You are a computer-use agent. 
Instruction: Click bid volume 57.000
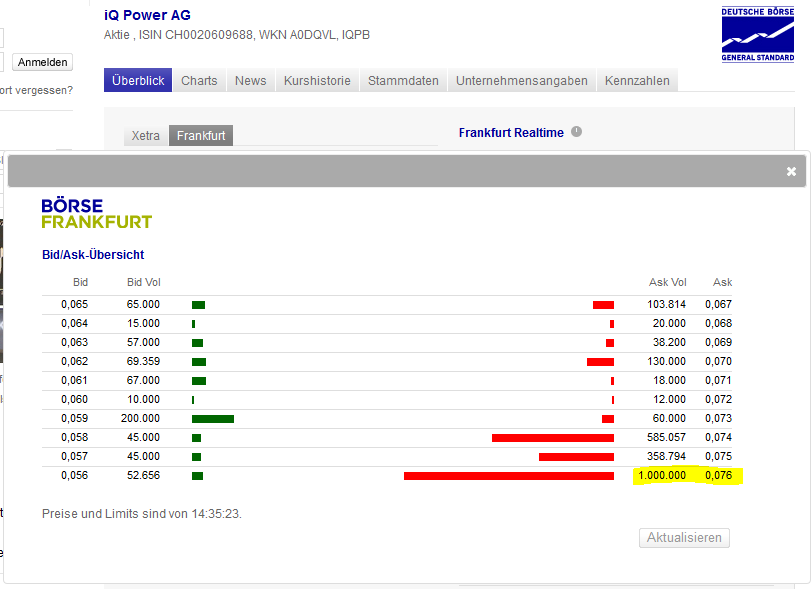[x=143, y=342]
